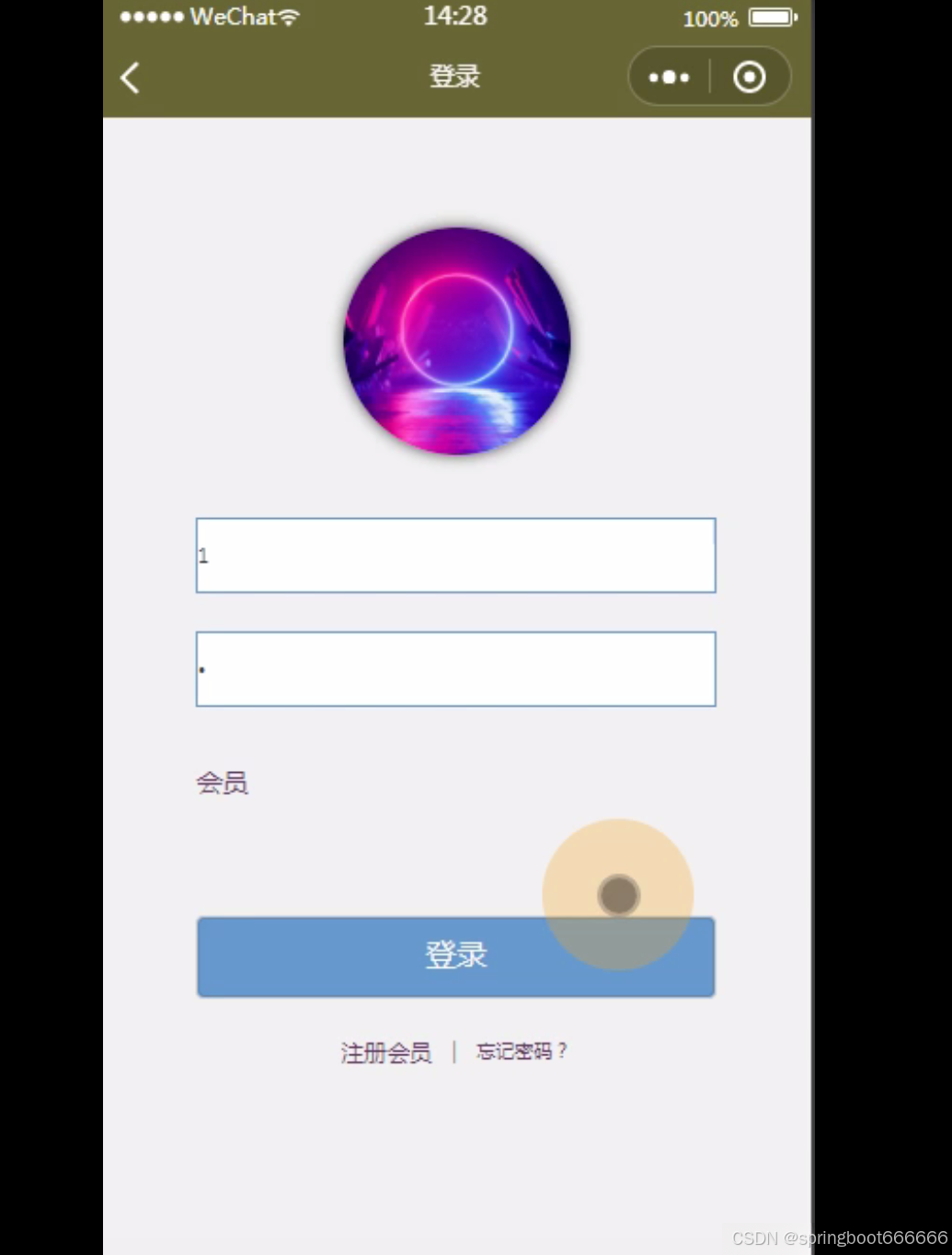Screen dimensions: 952x1255
Task: Click the Wi-Fi signal icon in status bar
Action: (289, 17)
